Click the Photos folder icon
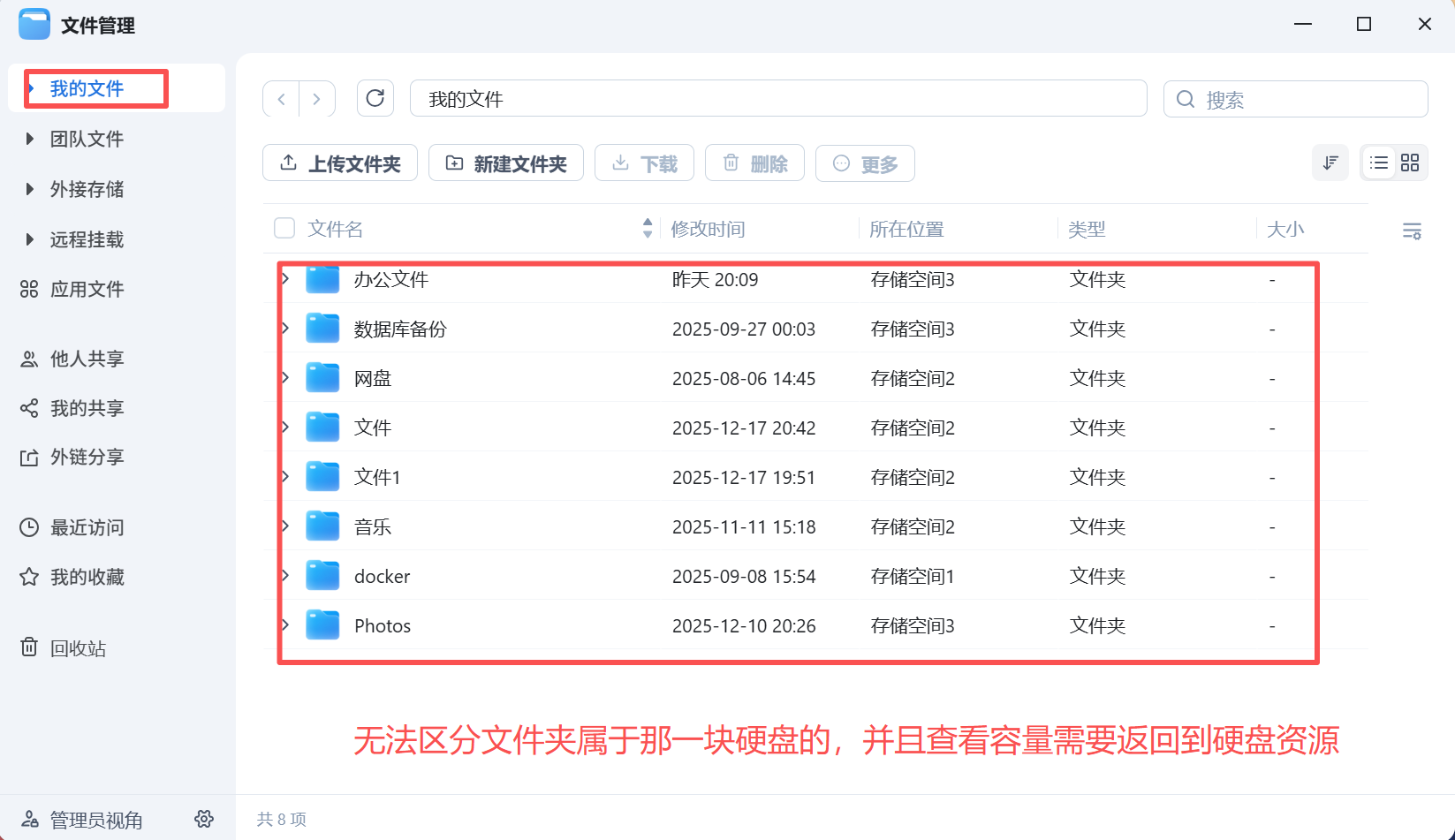This screenshot has height=840, width=1455. tap(322, 625)
